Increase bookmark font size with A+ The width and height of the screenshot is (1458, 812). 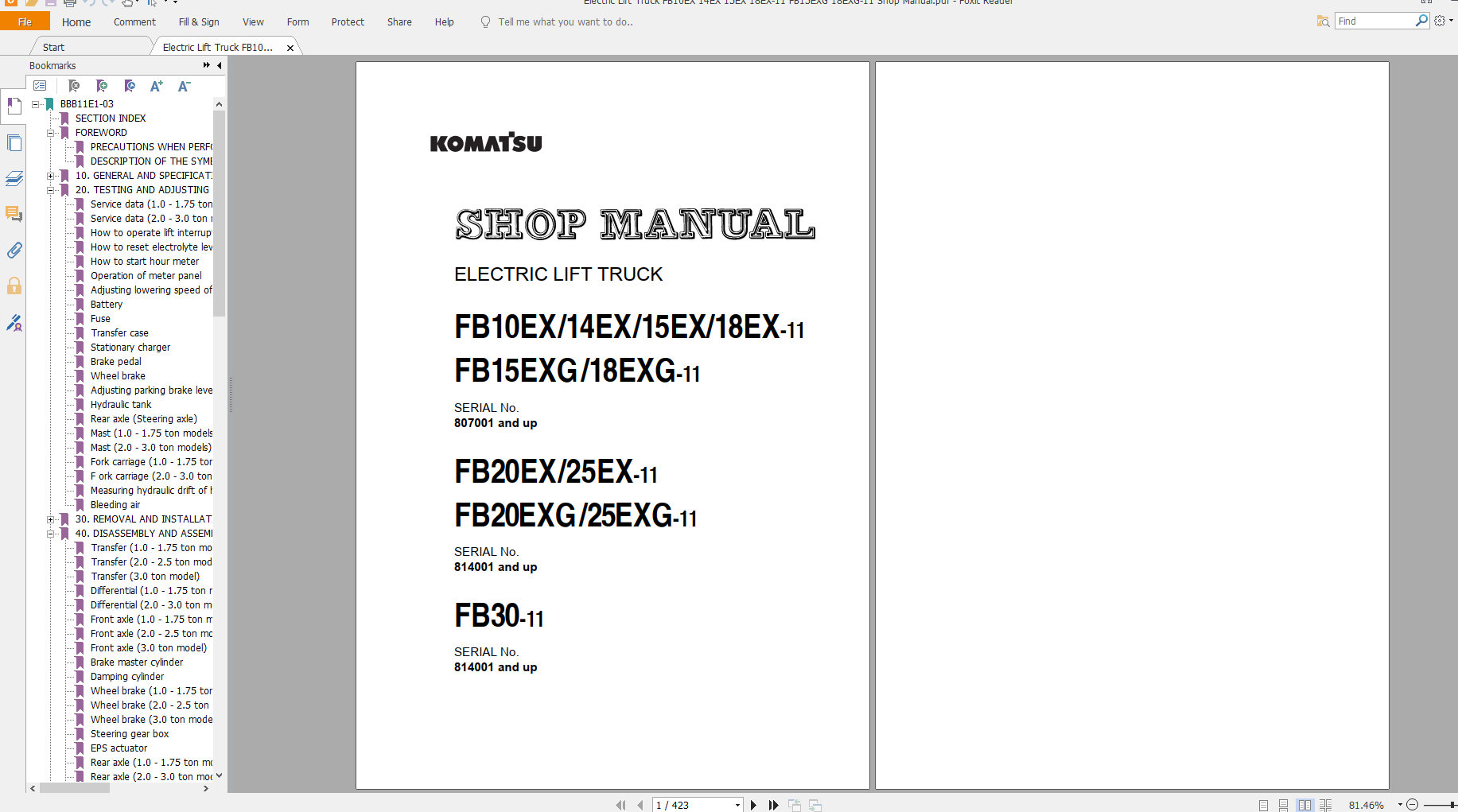(157, 86)
